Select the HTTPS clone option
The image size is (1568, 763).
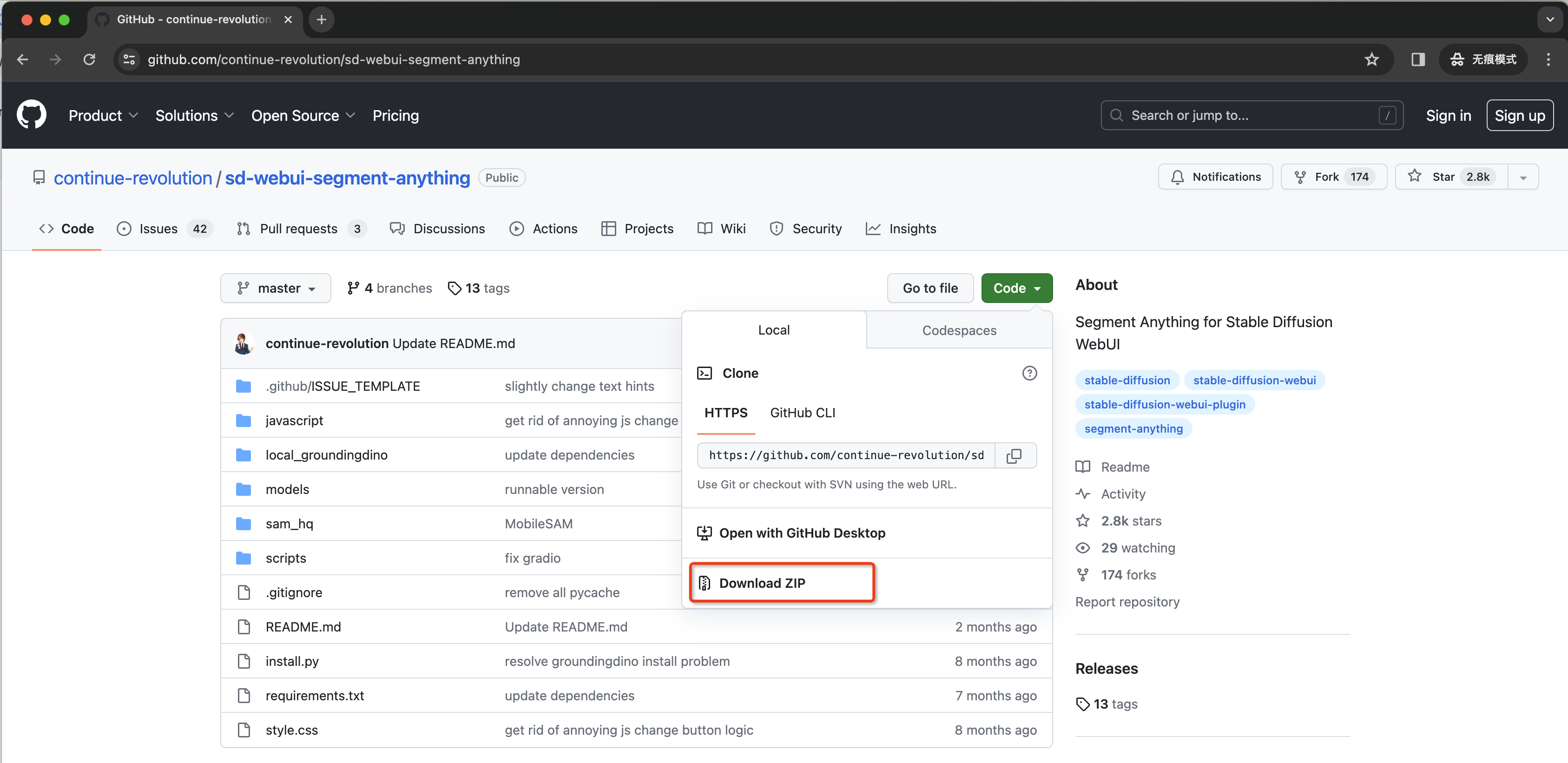pyautogui.click(x=725, y=413)
